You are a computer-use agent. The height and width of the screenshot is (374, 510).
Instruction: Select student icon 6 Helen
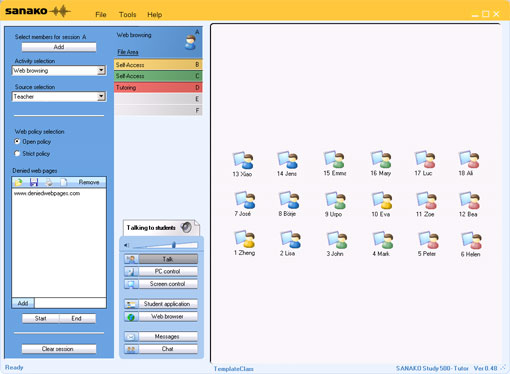[471, 241]
